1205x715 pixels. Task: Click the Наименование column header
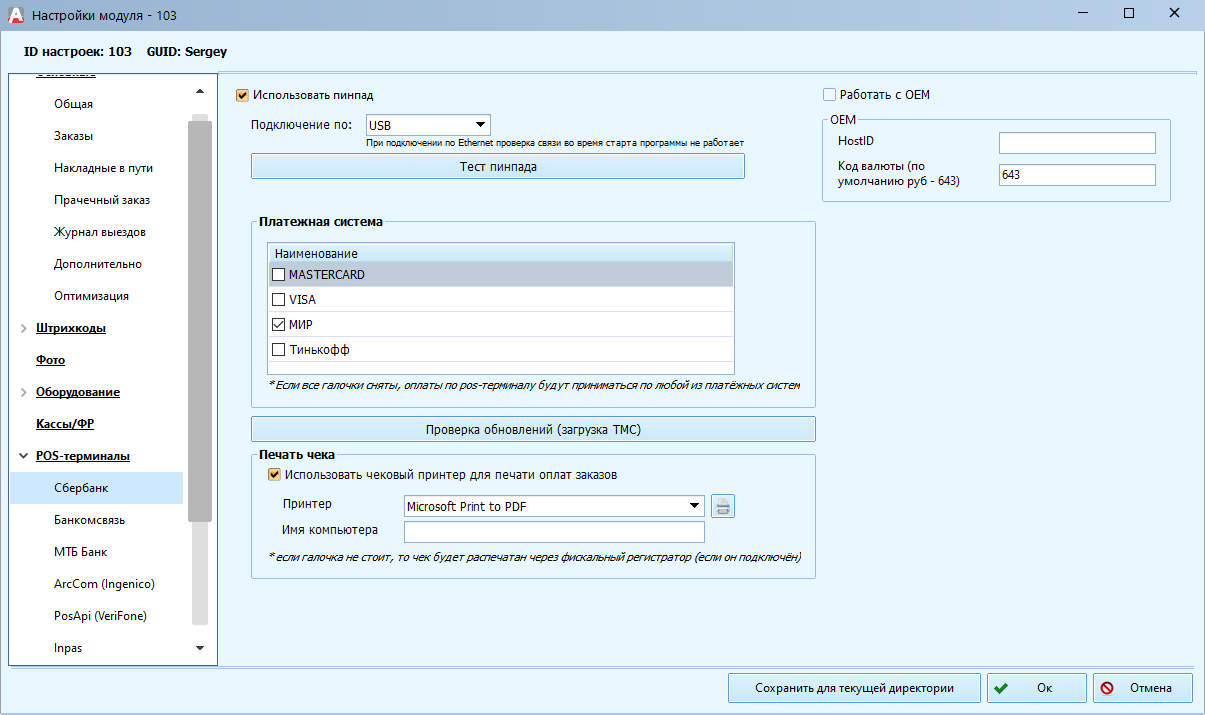[x=501, y=253]
